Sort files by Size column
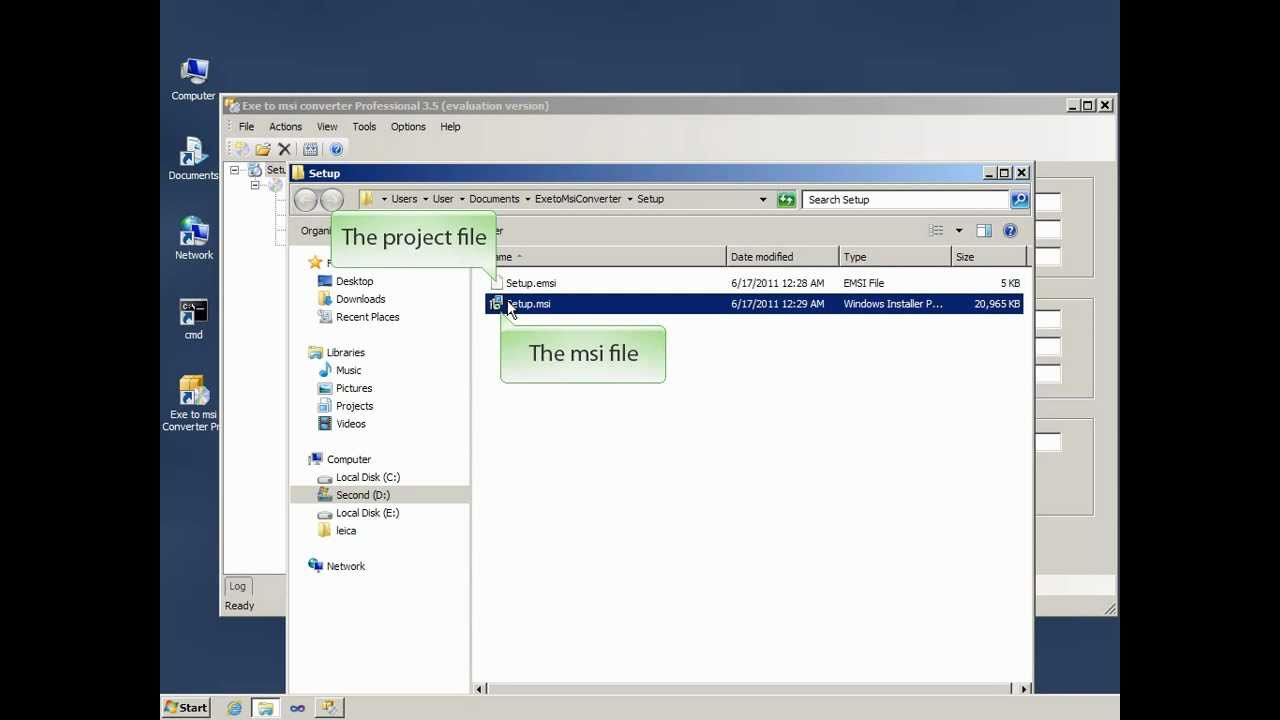The width and height of the screenshot is (1280, 720). 988,257
